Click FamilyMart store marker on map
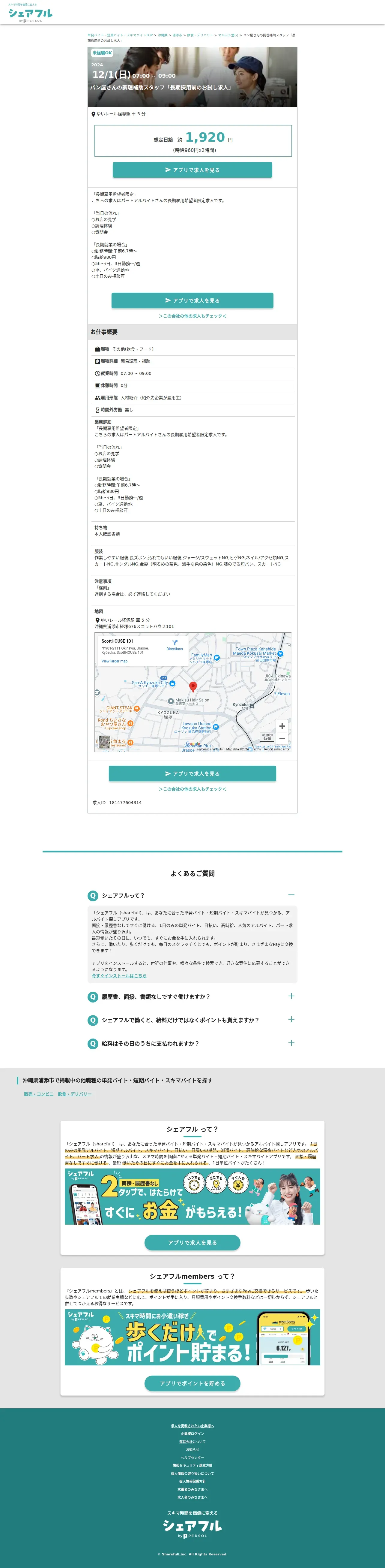Image resolution: width=385 pixels, height=1568 pixels. pos(216,657)
